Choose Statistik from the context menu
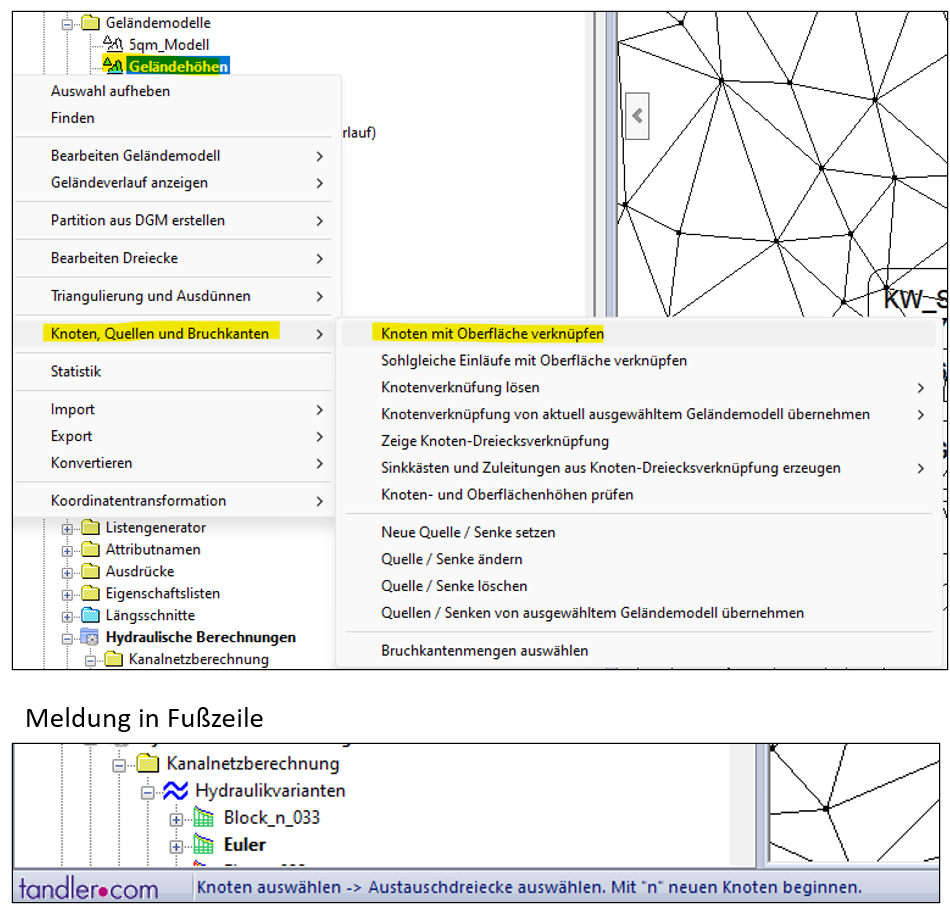Image resolution: width=950 pixels, height=909 pixels. (x=76, y=372)
